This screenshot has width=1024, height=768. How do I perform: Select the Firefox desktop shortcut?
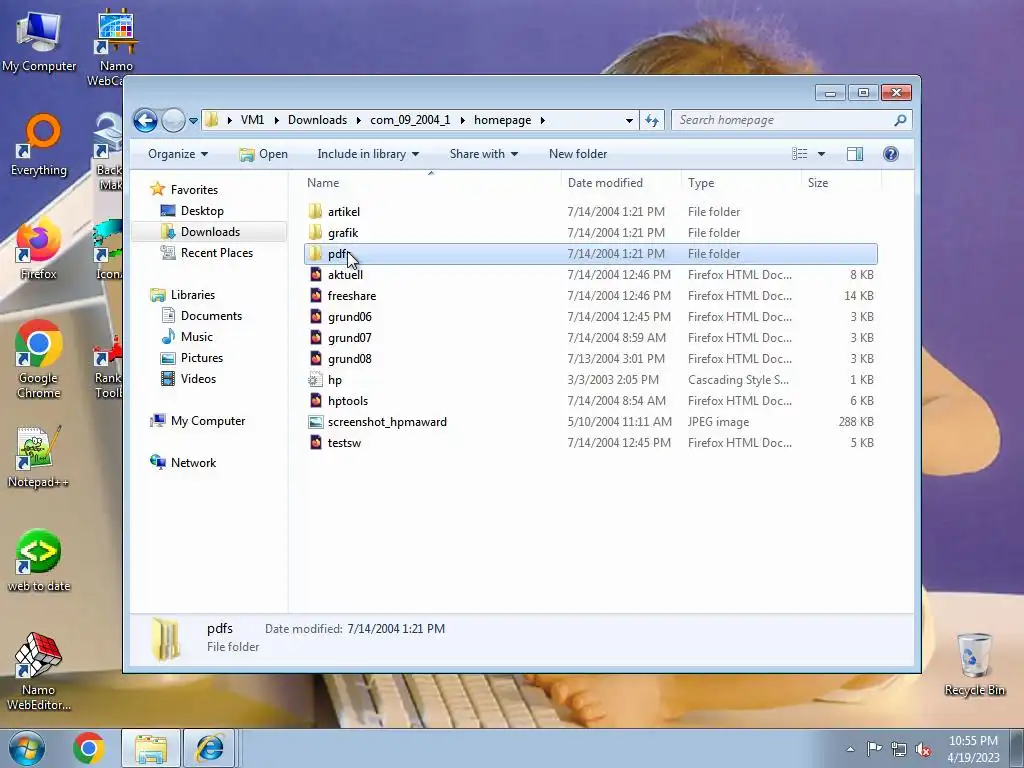click(x=39, y=250)
